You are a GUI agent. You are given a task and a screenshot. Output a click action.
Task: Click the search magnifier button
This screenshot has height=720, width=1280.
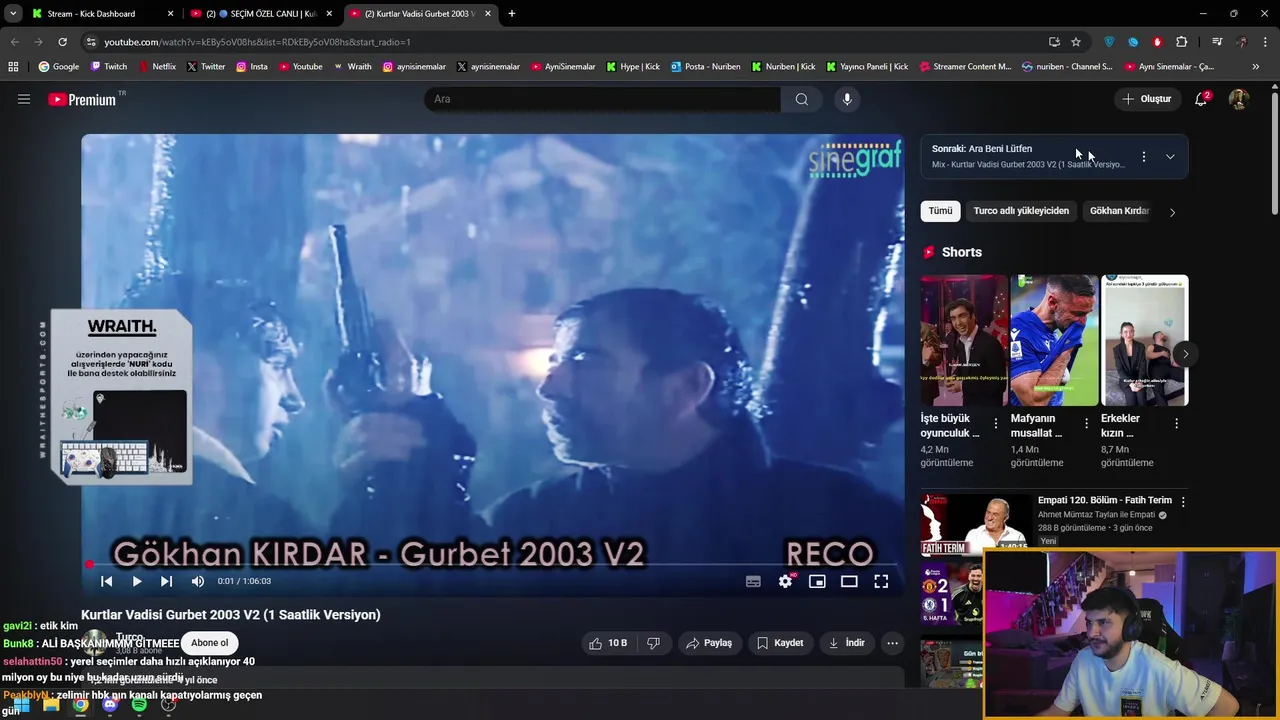(802, 99)
